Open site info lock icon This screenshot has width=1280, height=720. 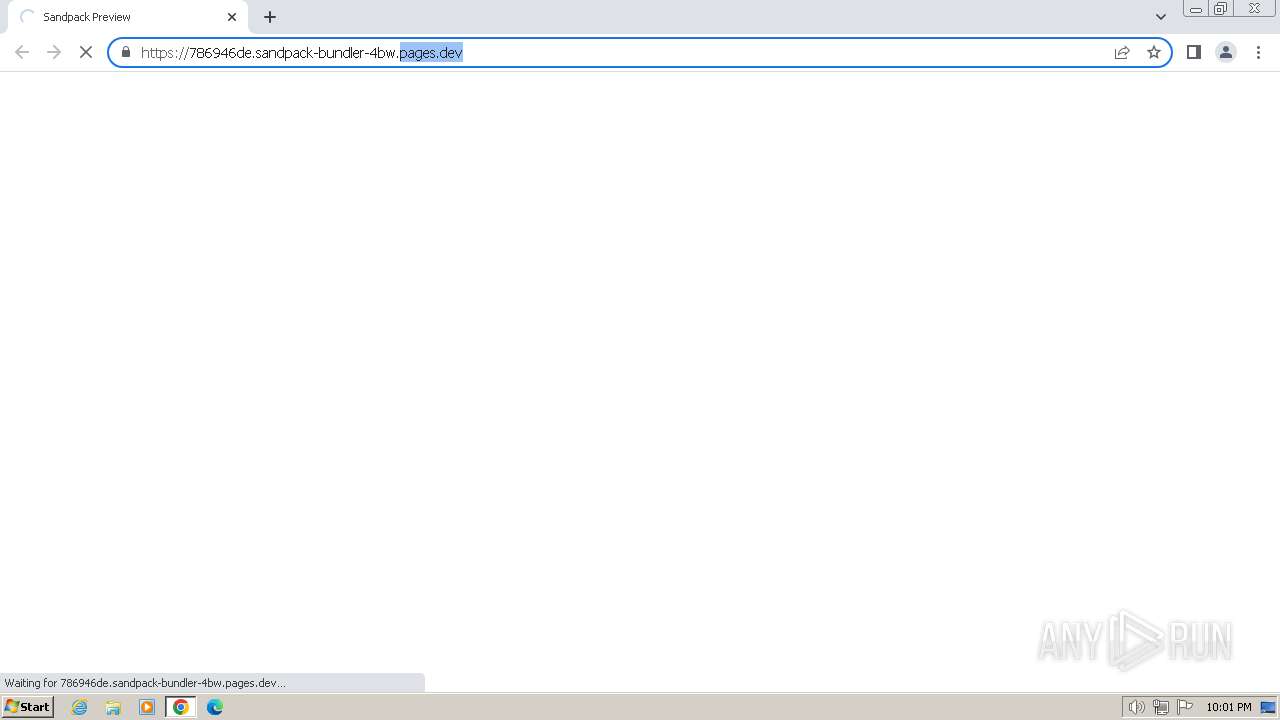click(x=126, y=52)
